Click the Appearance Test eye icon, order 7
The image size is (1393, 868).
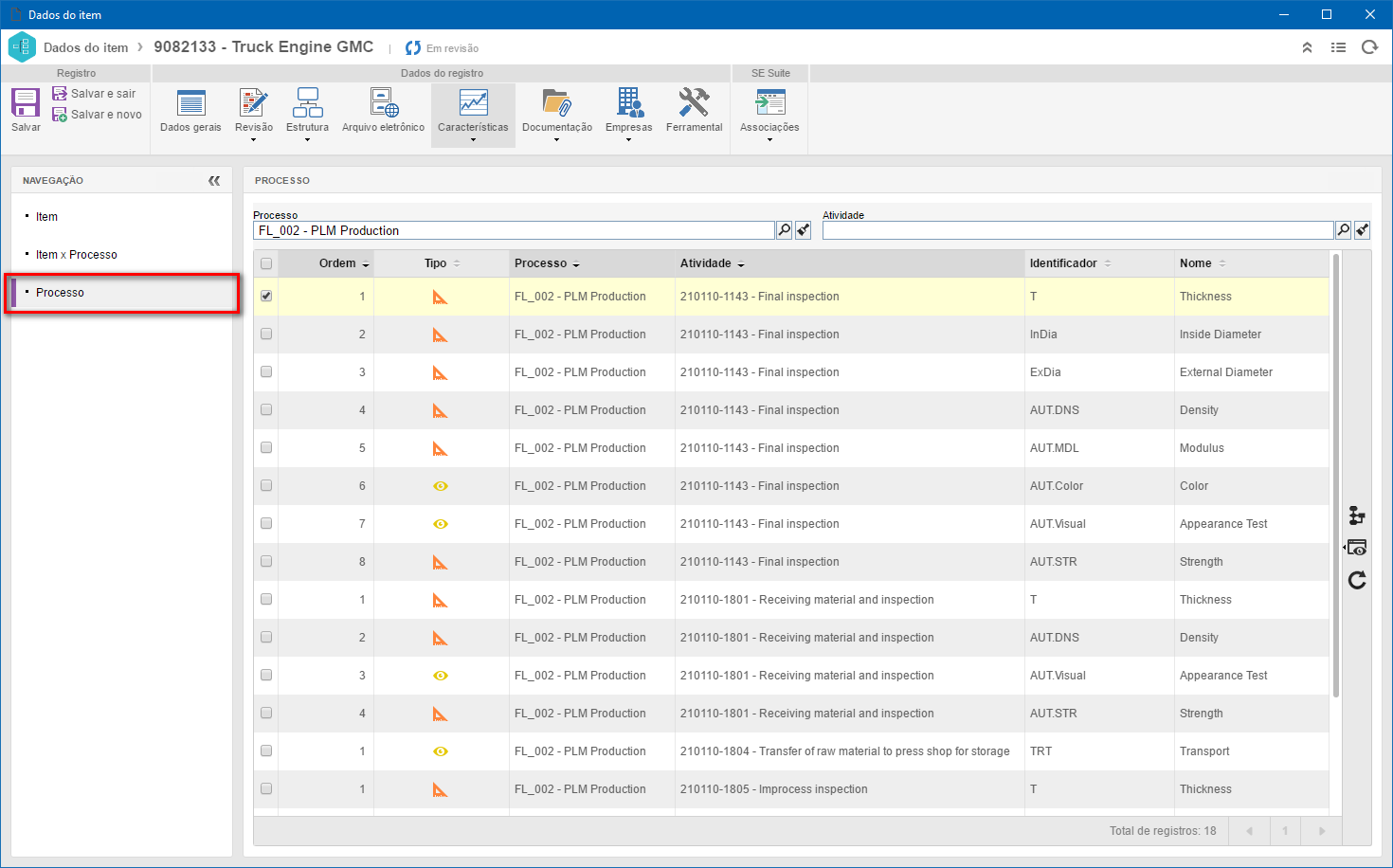pos(440,524)
